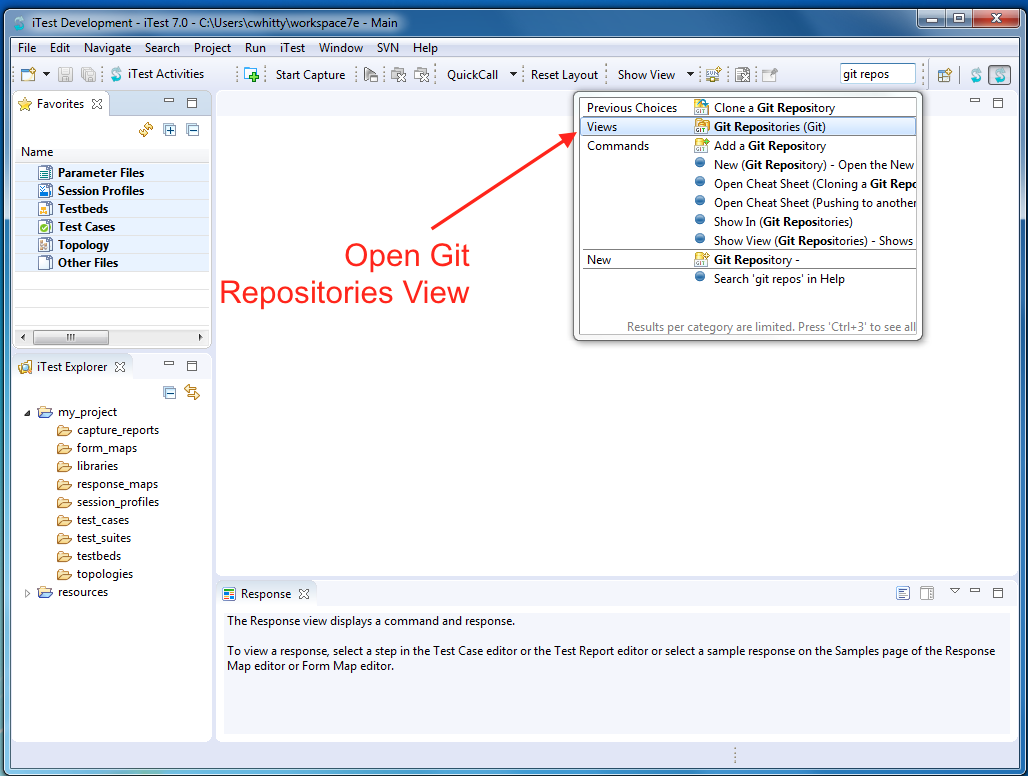The image size is (1028, 776).
Task: Switch to the active iTest perspective icon
Action: [999, 75]
